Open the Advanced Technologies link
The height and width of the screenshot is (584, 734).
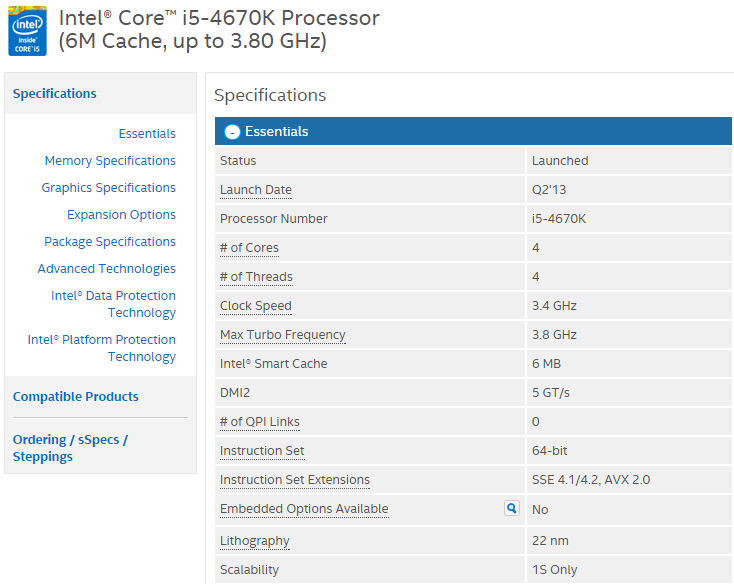coord(107,269)
